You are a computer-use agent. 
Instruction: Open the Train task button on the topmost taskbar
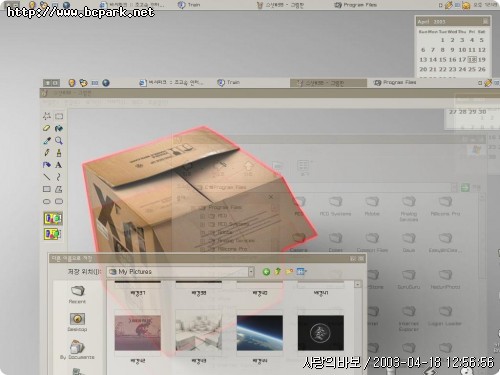(189, 5)
